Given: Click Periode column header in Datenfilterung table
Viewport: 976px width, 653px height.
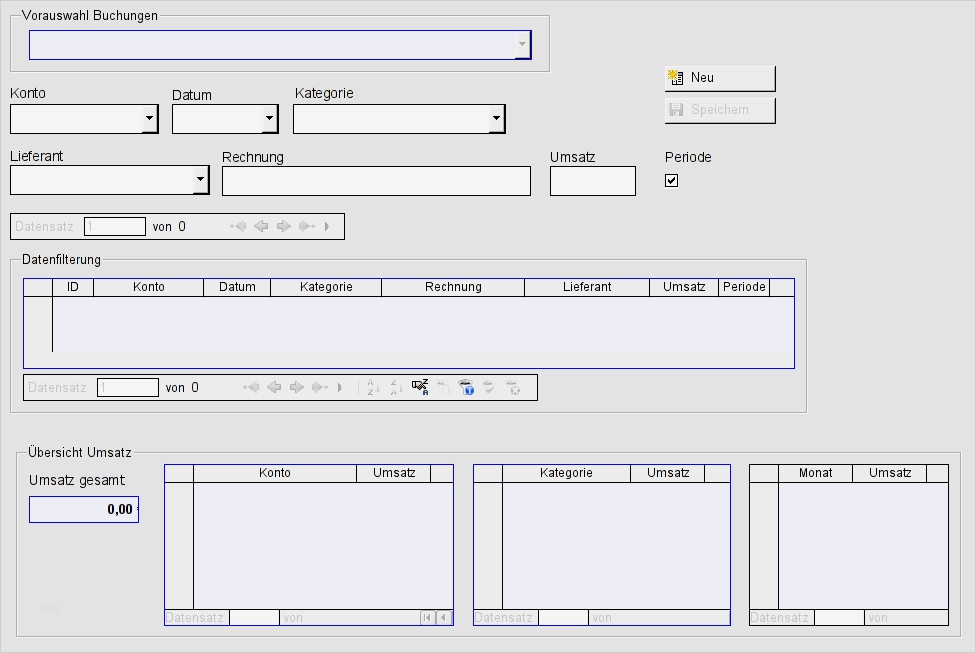Looking at the screenshot, I should click(x=744, y=287).
